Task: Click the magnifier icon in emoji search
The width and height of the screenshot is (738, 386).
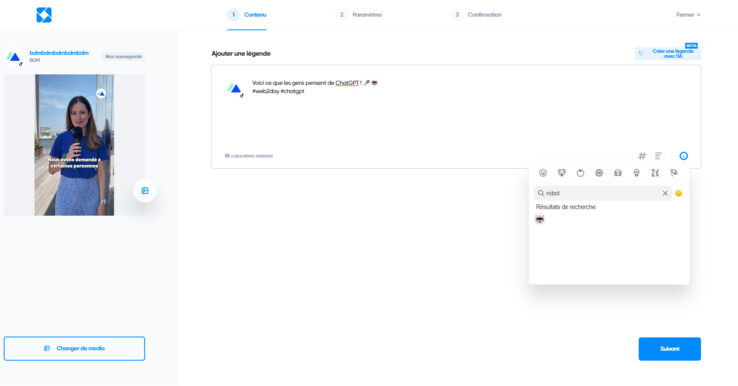Action: pyautogui.click(x=541, y=193)
